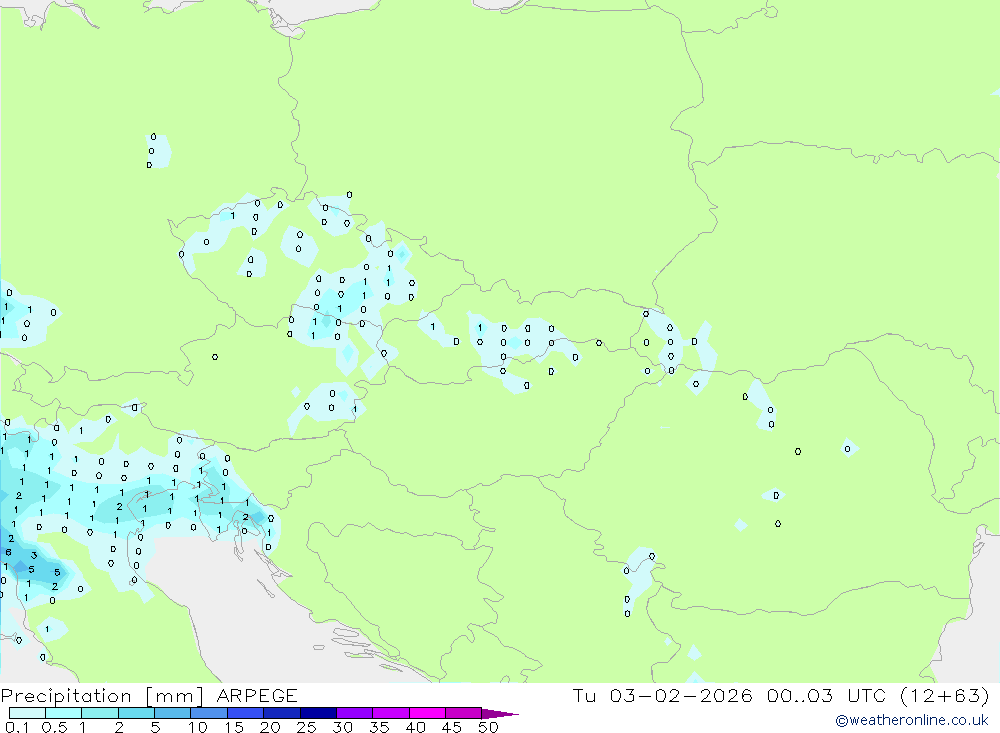This screenshot has height=733, width=1000.
Task: Click the over-50 mm arrow tip of legend
Action: coord(500,714)
